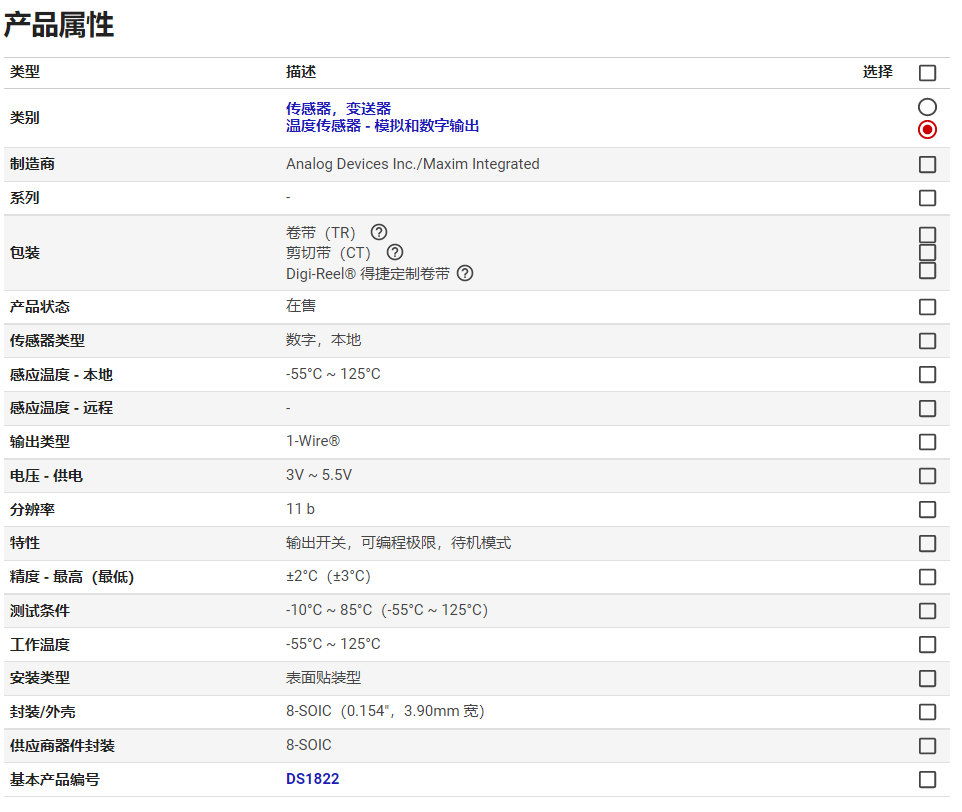962x812 pixels.
Task: Click the 8-SOIC (0.154", 3.90mm 宽) package value
Action: [385, 711]
